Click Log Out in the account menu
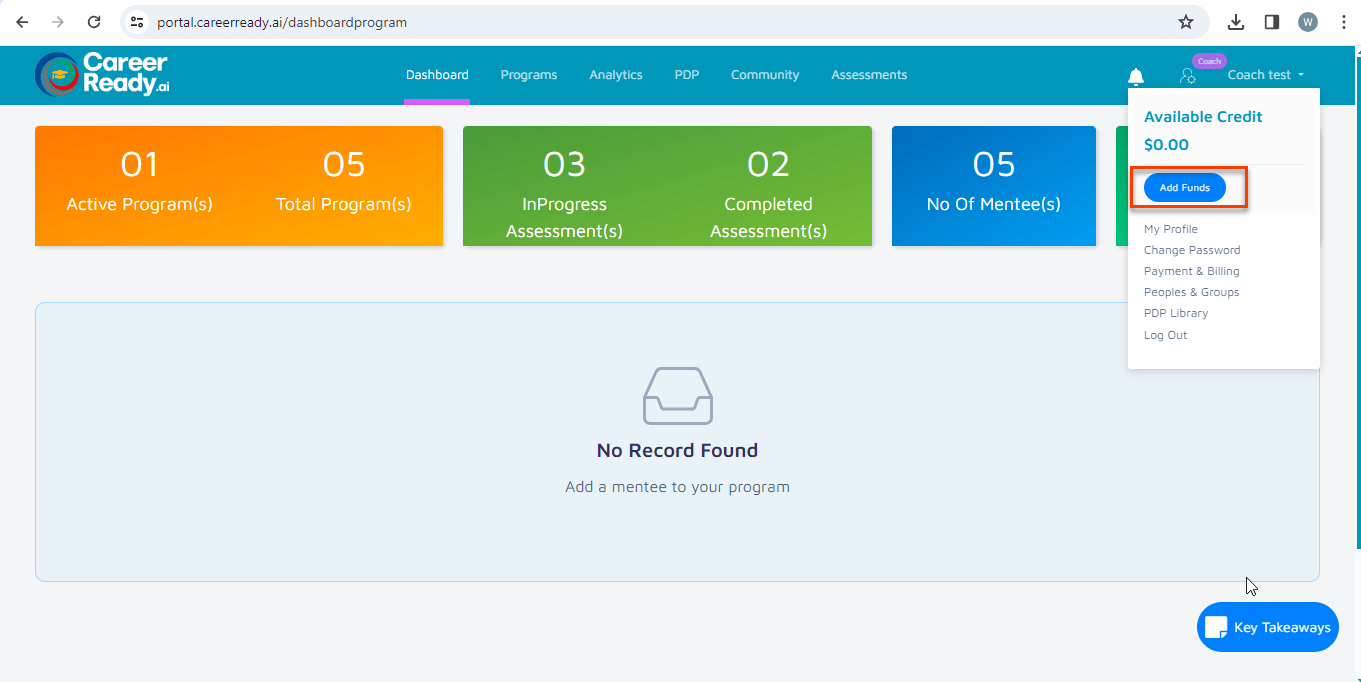 (1165, 335)
